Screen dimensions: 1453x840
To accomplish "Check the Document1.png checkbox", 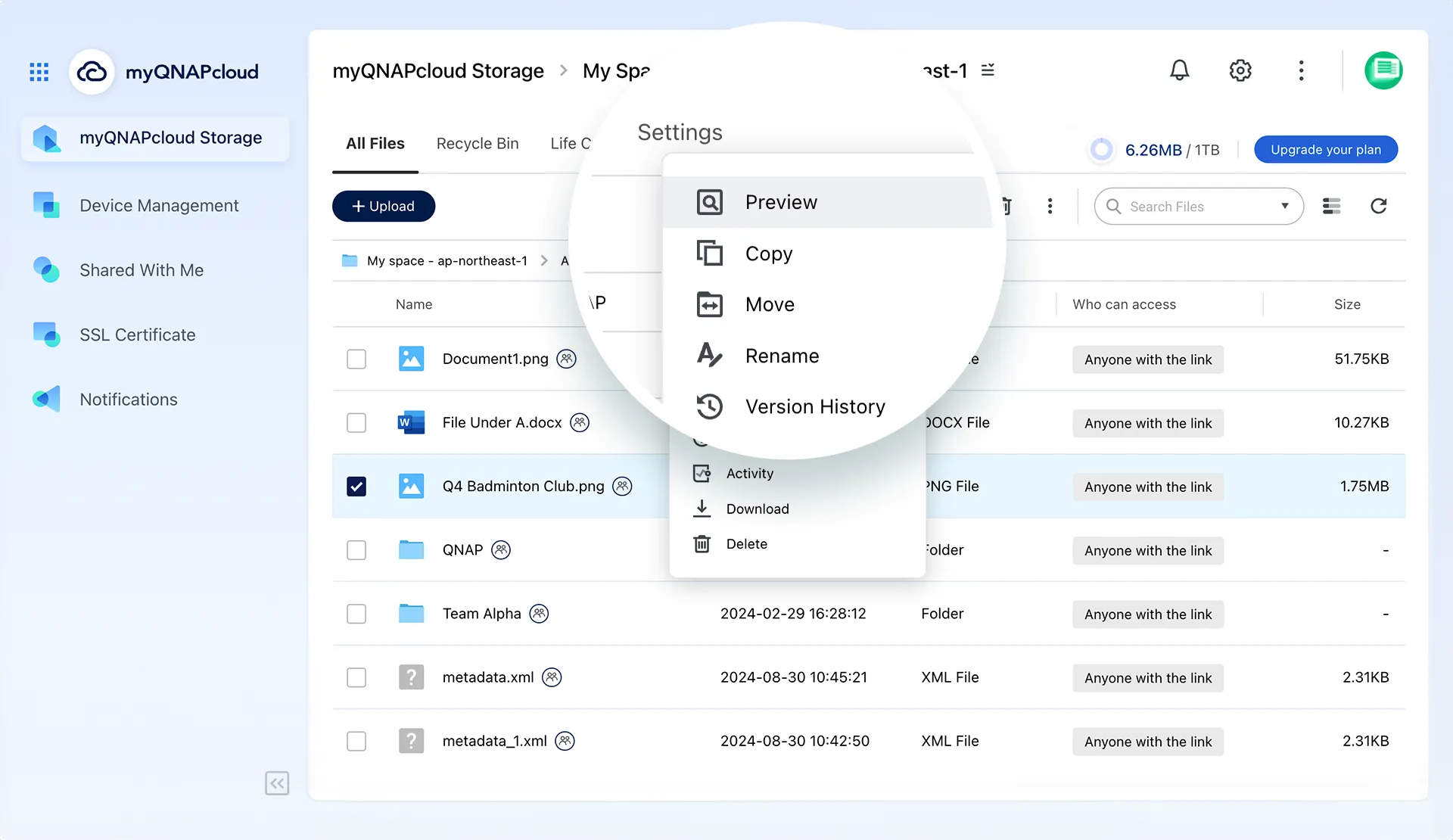I will point(356,359).
